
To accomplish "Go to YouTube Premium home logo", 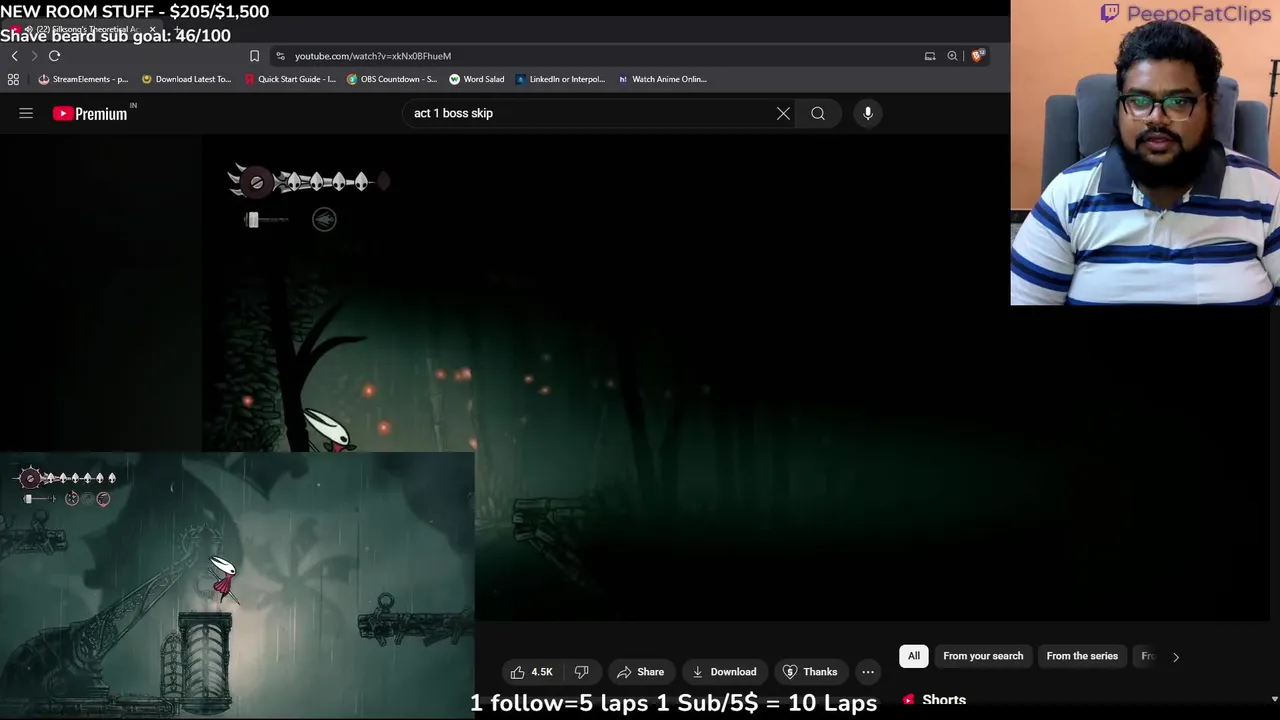I will [92, 114].
